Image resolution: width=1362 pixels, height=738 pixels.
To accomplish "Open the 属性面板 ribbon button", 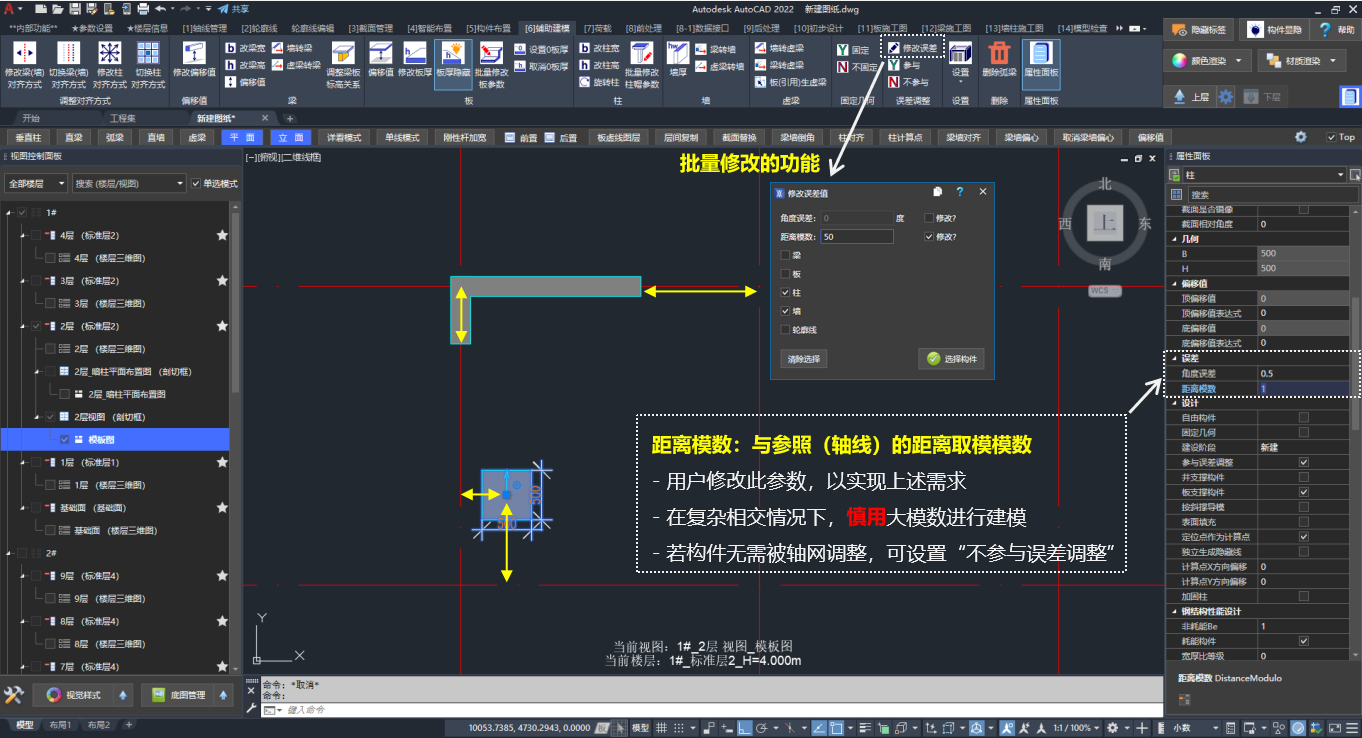I will (1041, 59).
